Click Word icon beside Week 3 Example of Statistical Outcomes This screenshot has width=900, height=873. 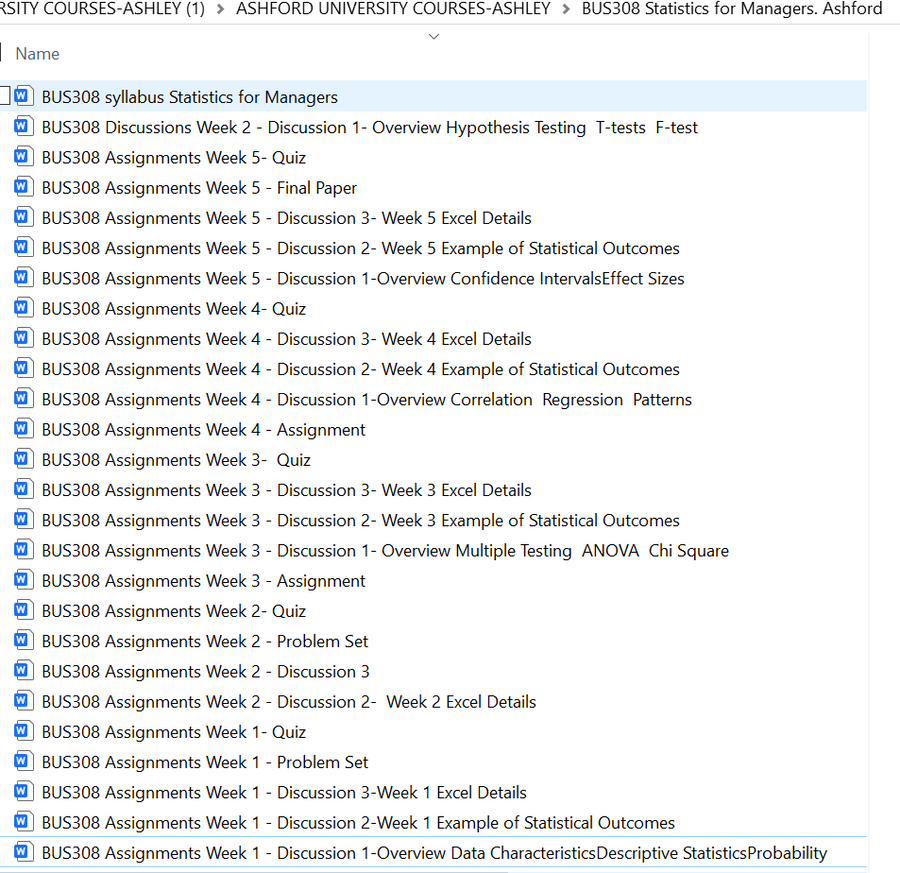click(23, 519)
